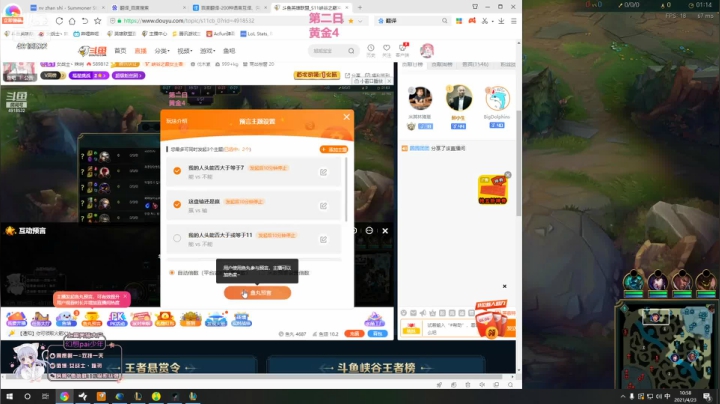The image size is (720, 404).
Task: Click the red packet floating ad
Action: pyautogui.click(x=493, y=190)
